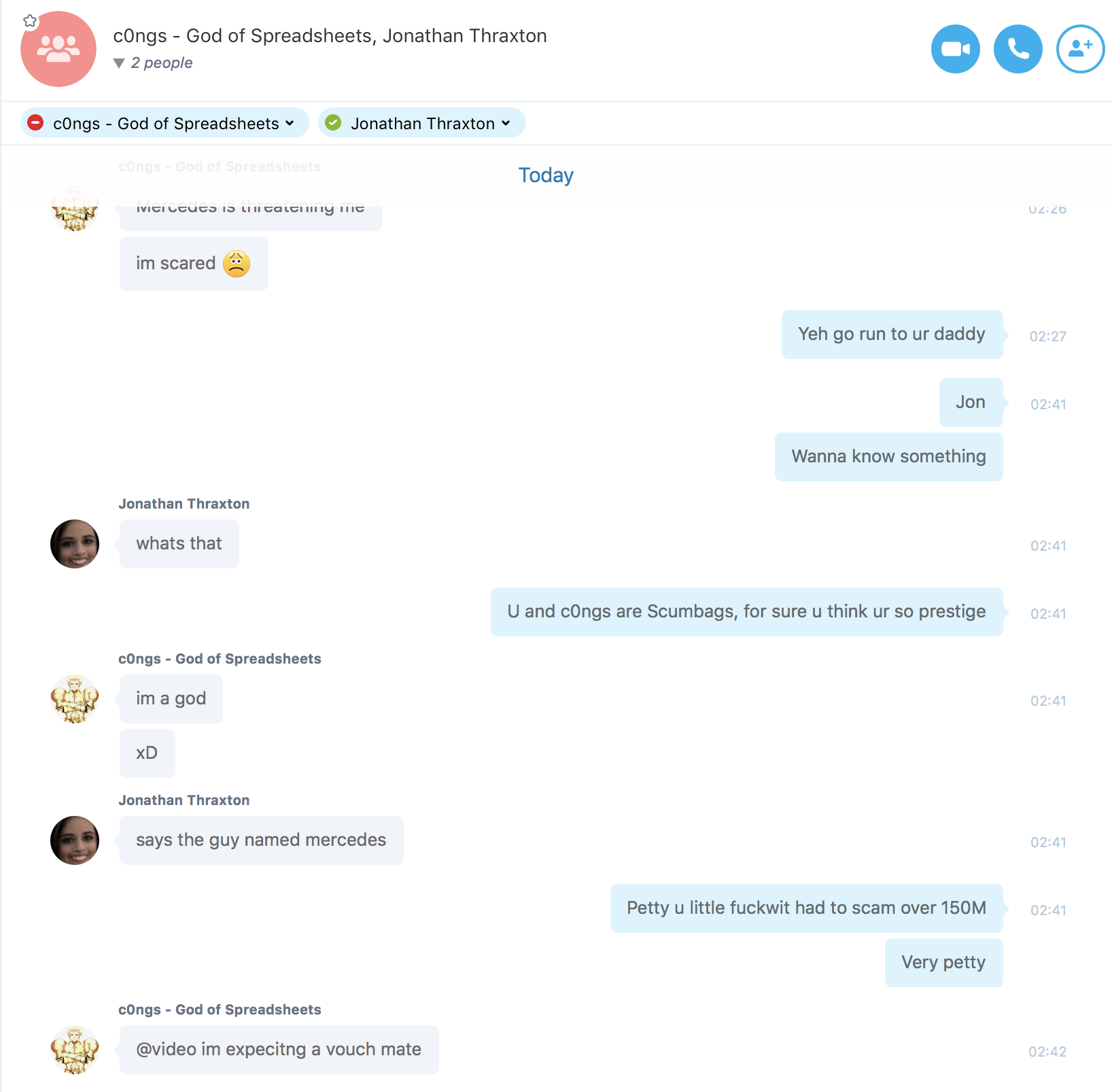Start a video call with the group

(x=955, y=49)
